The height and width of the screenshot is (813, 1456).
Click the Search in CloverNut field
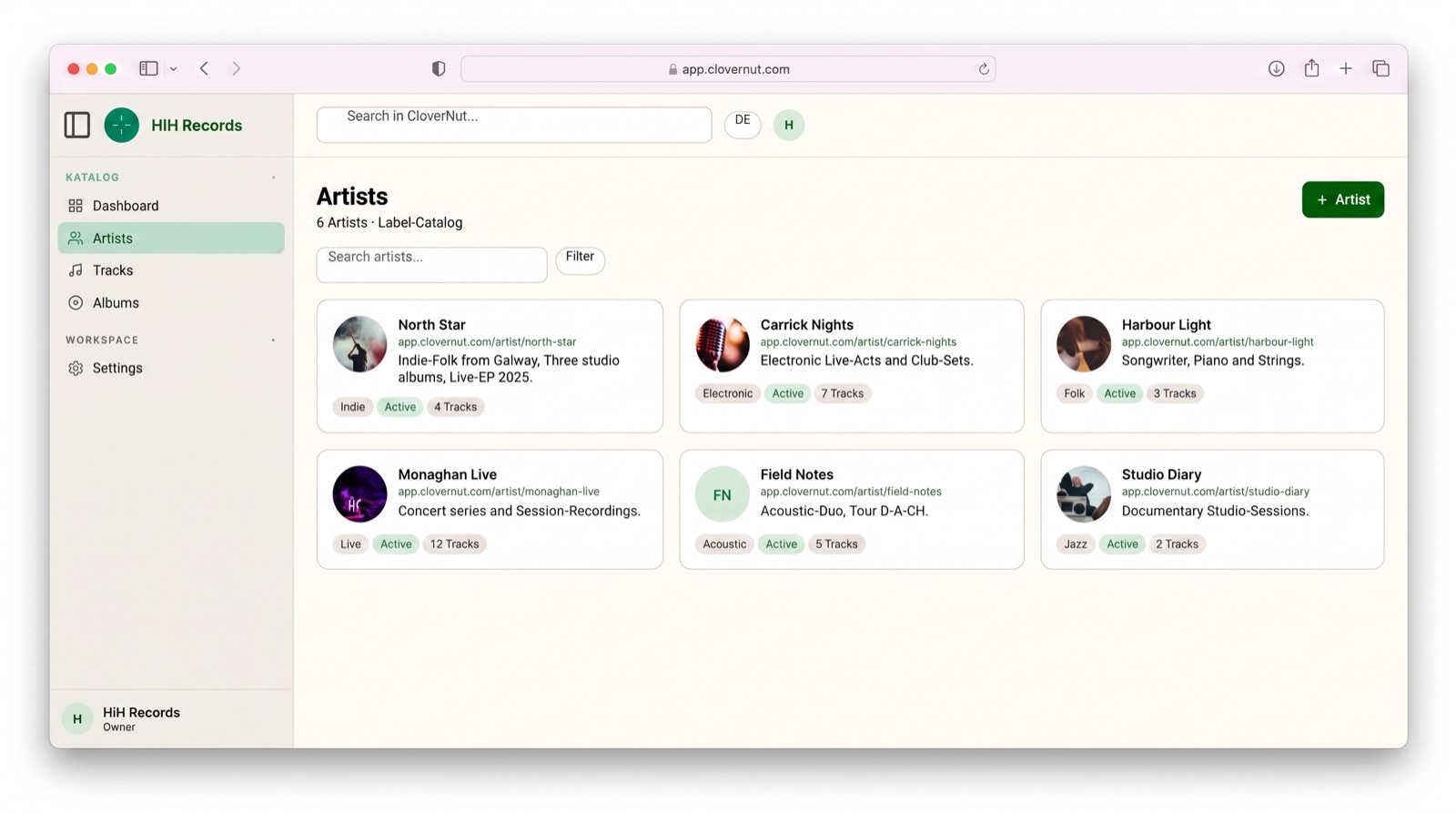tap(514, 125)
